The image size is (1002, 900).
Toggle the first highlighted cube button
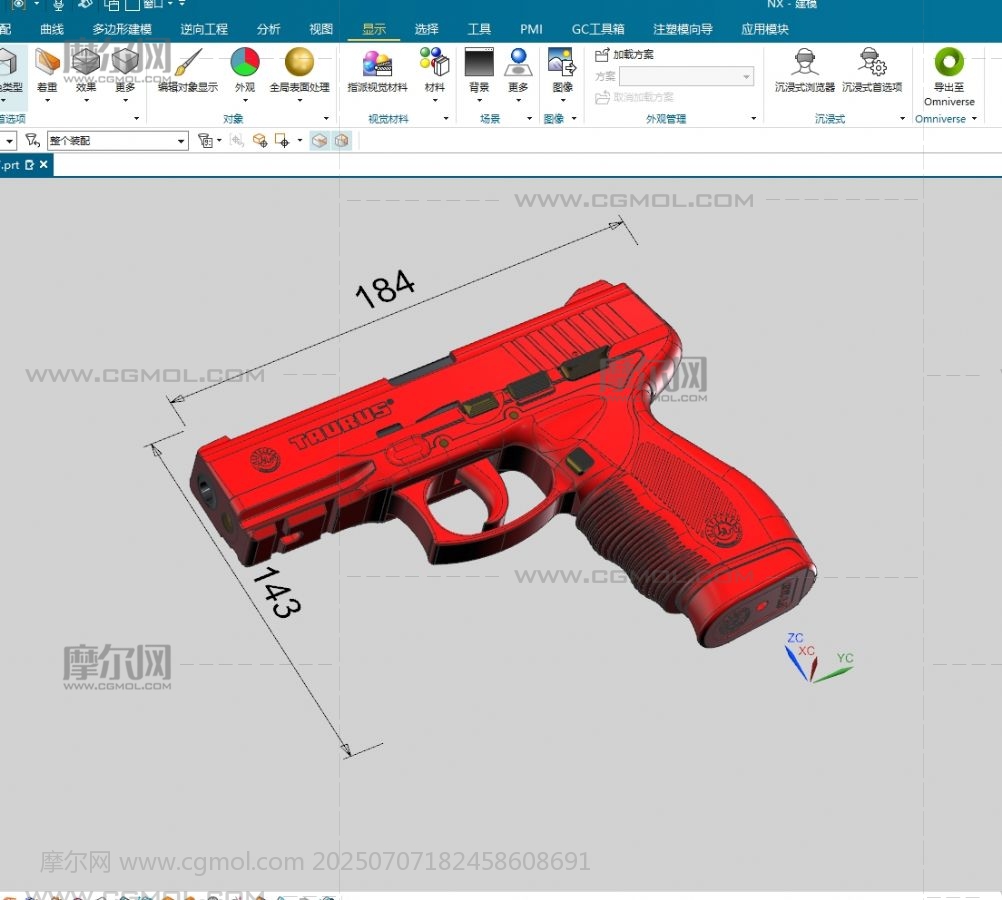pos(320,141)
